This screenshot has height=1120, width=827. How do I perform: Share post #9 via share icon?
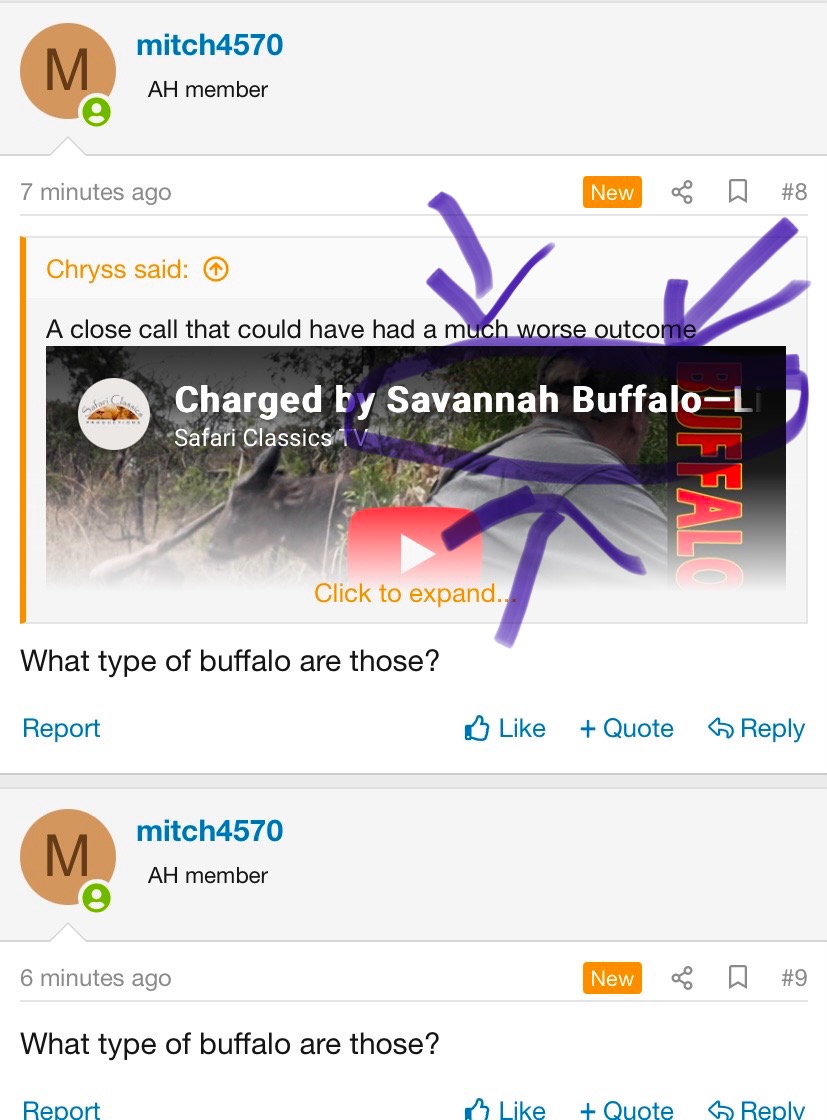pos(682,978)
